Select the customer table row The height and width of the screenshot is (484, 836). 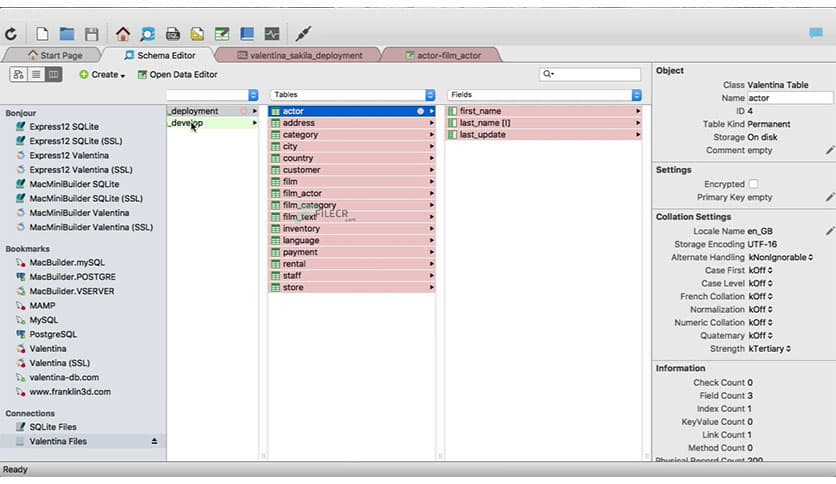[x=352, y=170]
